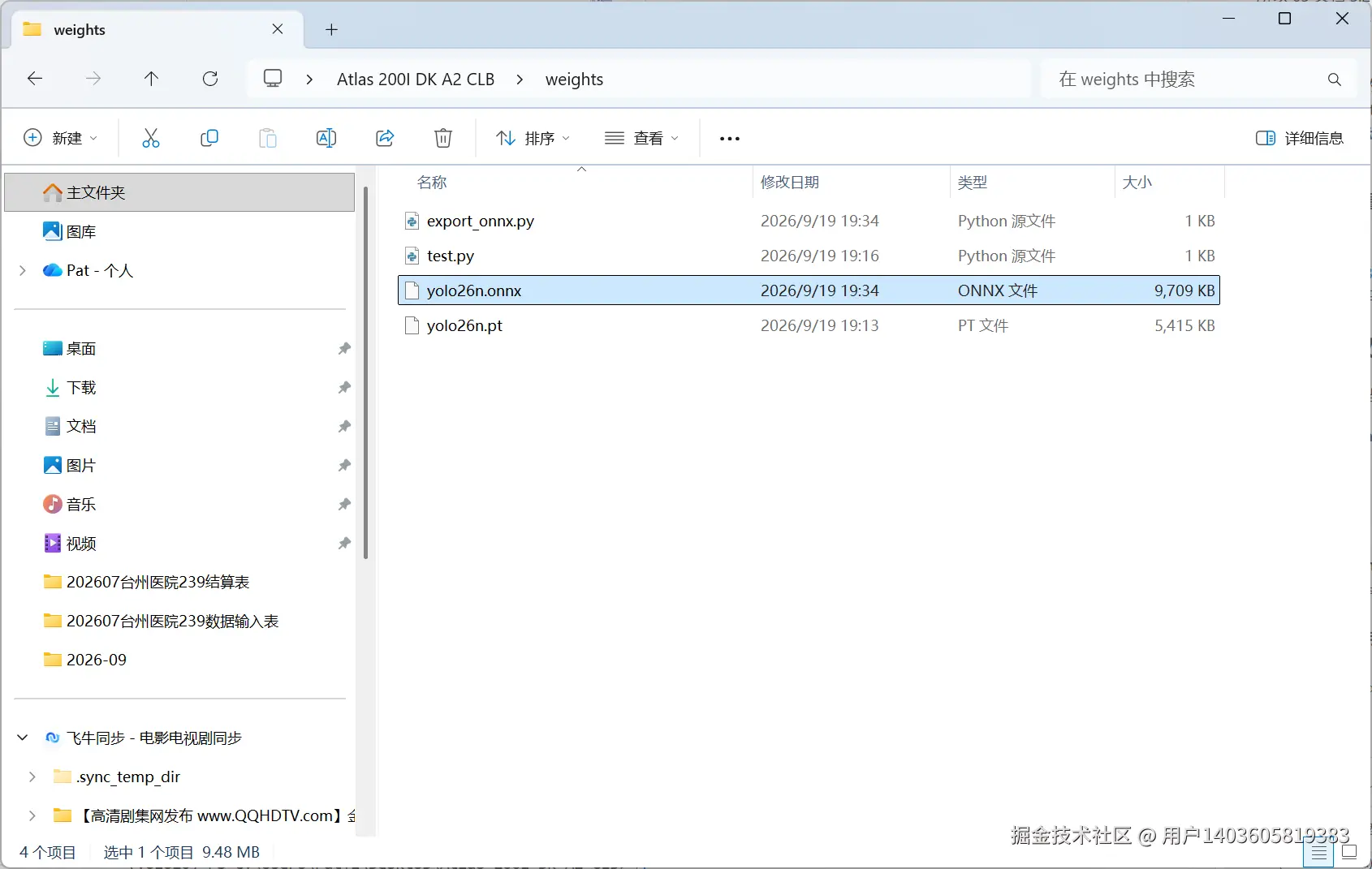Image resolution: width=1372 pixels, height=869 pixels.
Task: Go back with the left arrow
Action: (x=35, y=79)
